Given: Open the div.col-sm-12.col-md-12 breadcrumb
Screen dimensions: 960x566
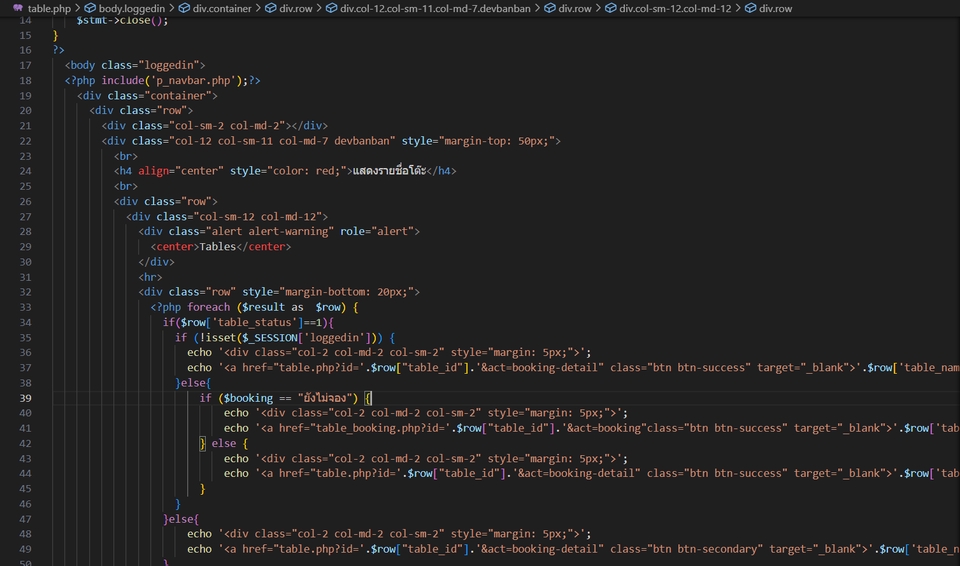Looking at the screenshot, I should (675, 9).
